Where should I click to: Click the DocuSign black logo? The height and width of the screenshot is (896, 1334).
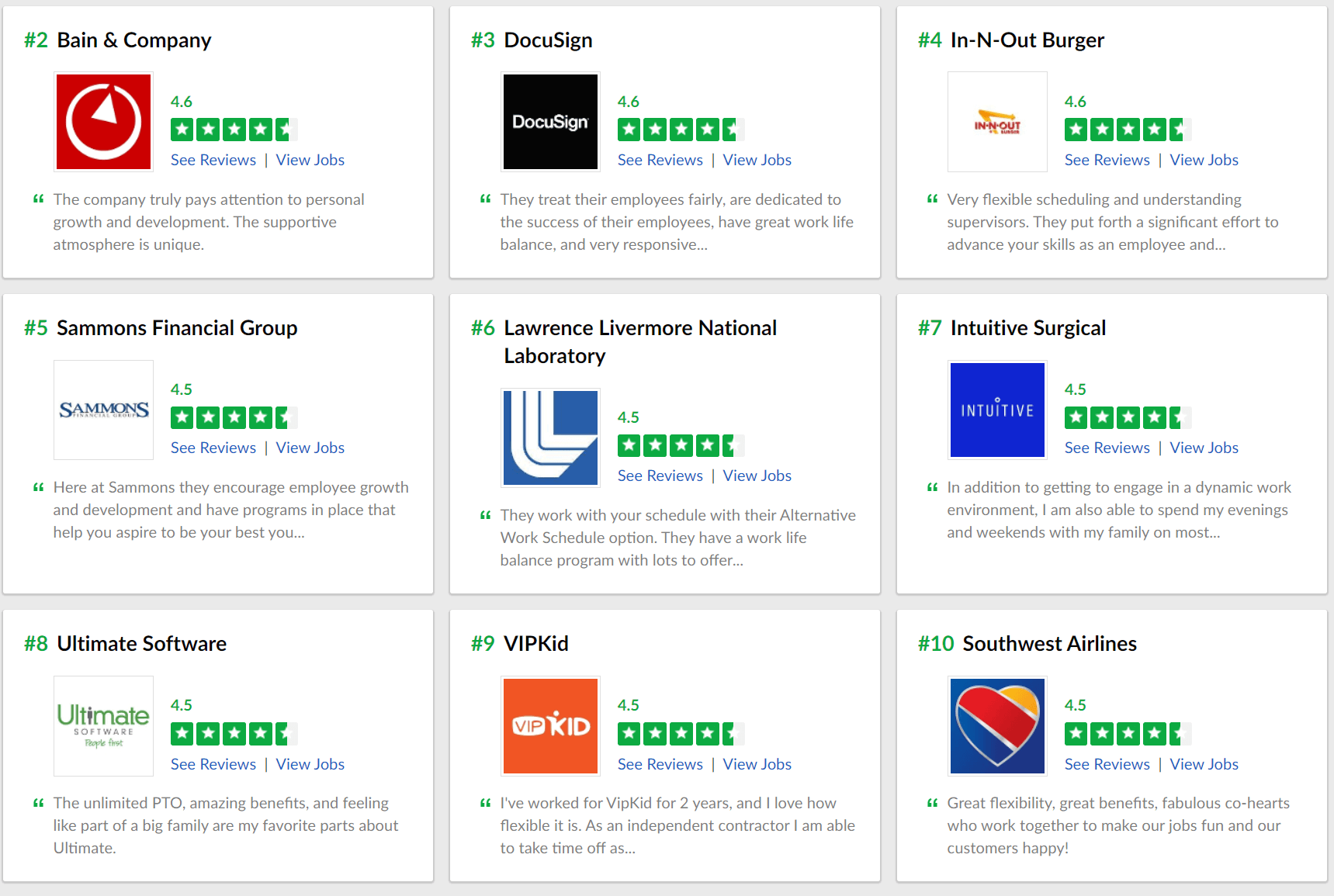coord(550,122)
